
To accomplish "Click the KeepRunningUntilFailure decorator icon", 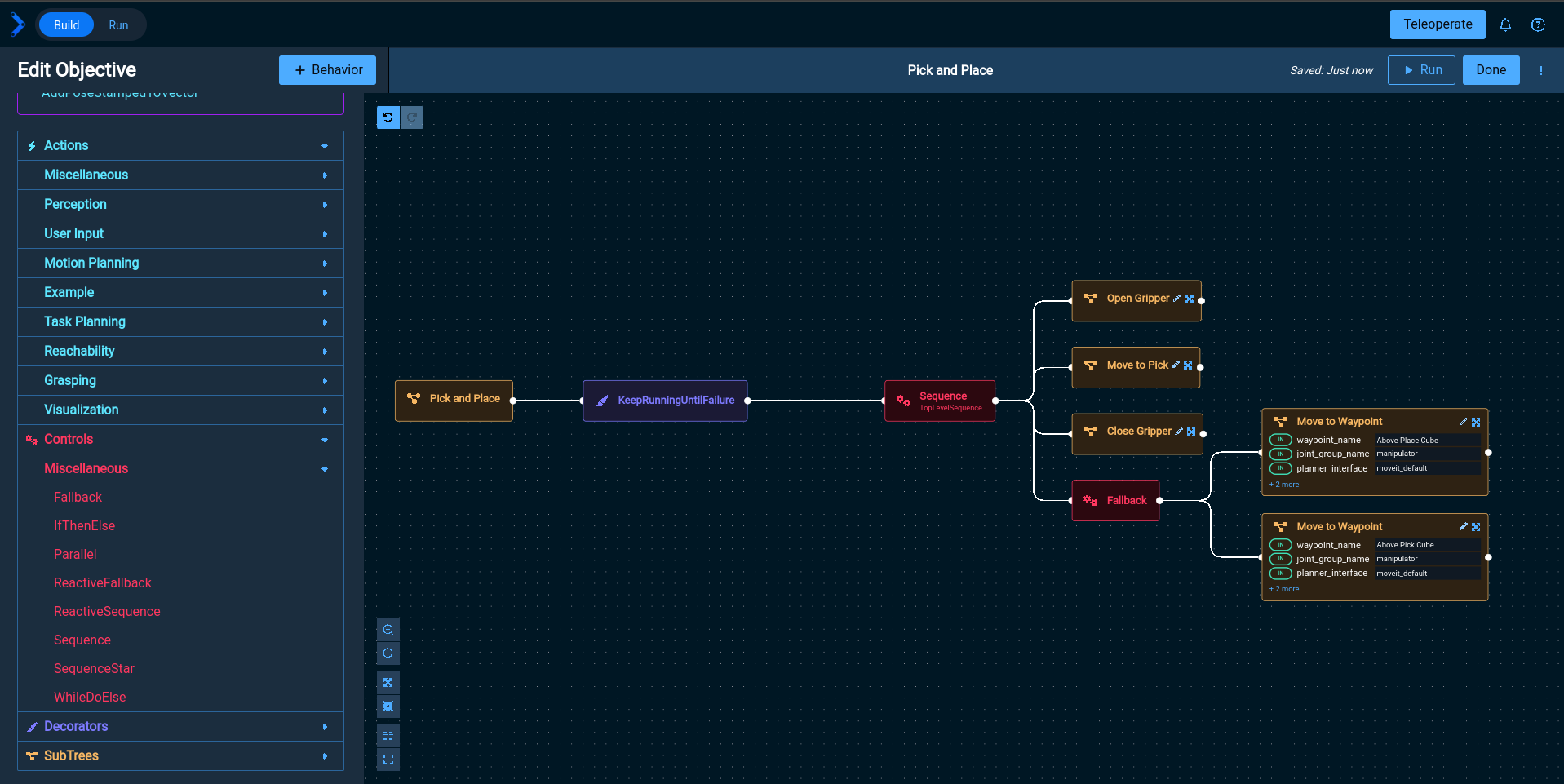I will click(602, 401).
